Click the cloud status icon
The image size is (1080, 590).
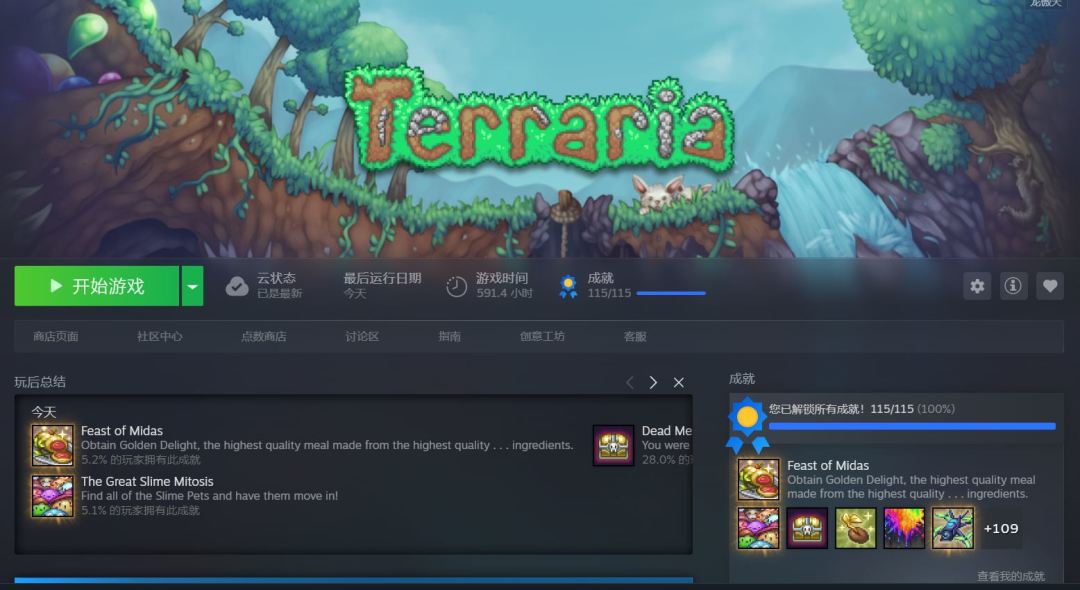click(x=237, y=286)
